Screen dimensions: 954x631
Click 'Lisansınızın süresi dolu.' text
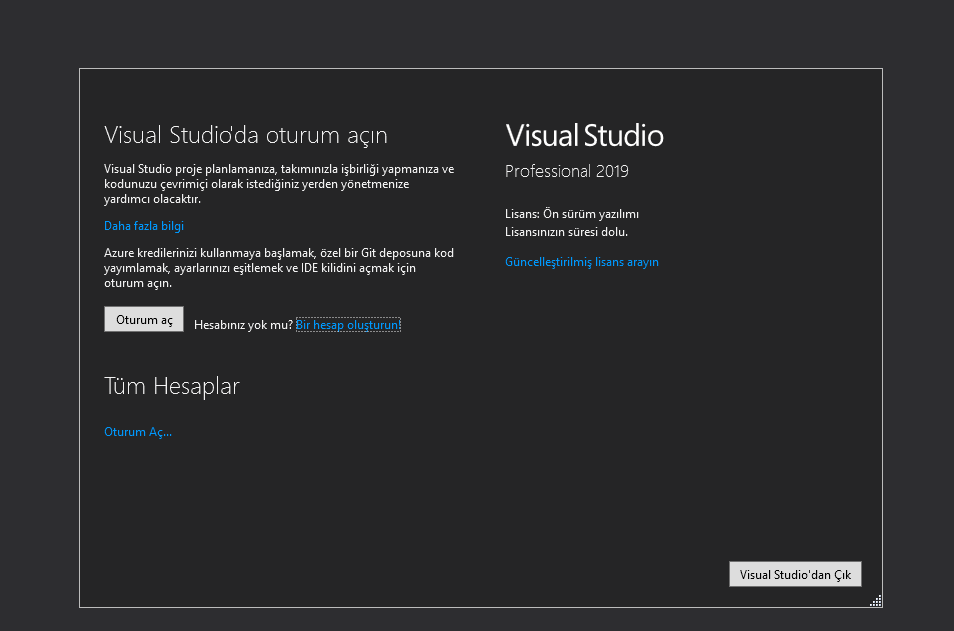(x=566, y=232)
